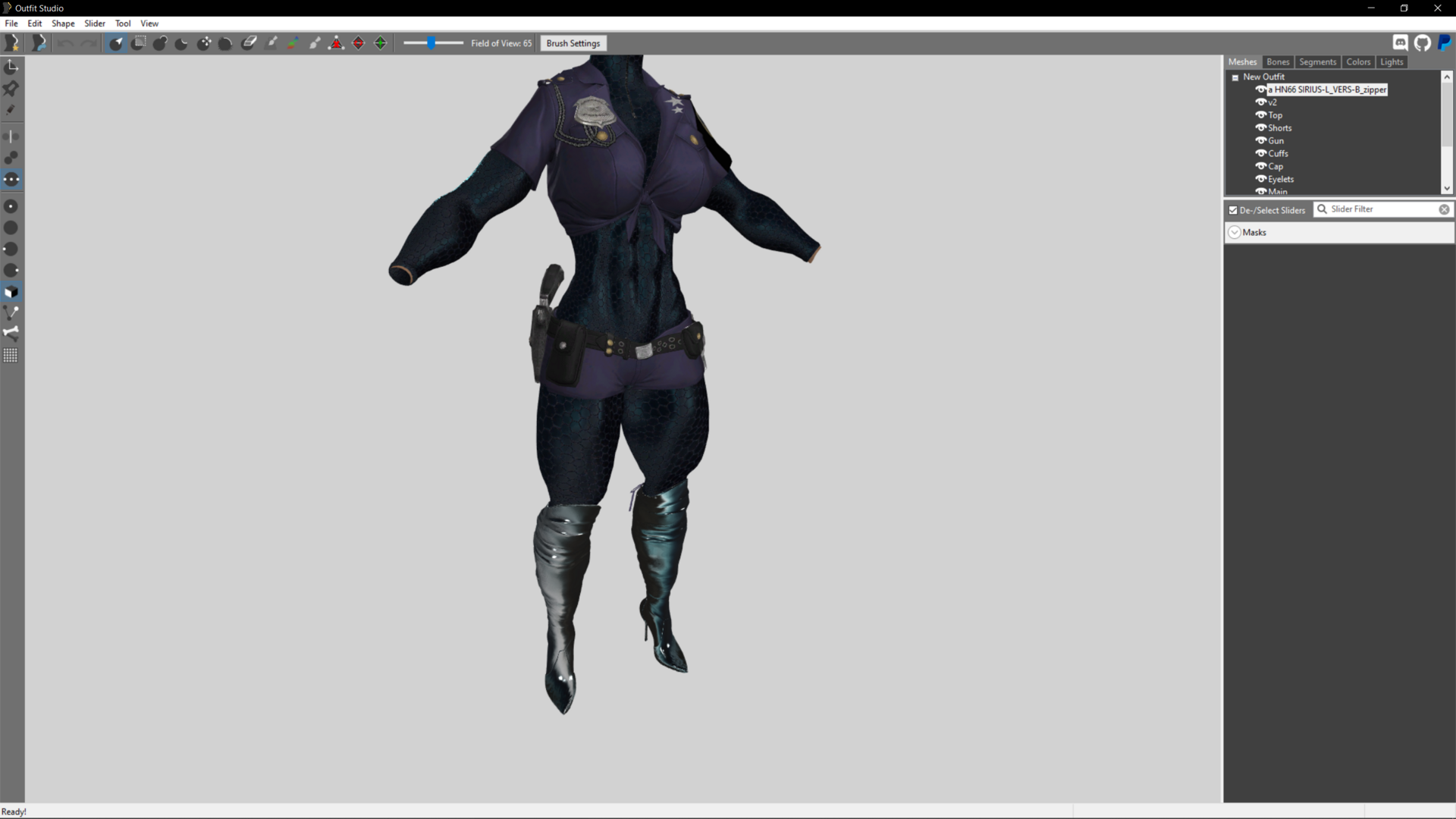Click the solid circle brush icon
This screenshot has width=1456, height=819.
pyautogui.click(x=11, y=227)
